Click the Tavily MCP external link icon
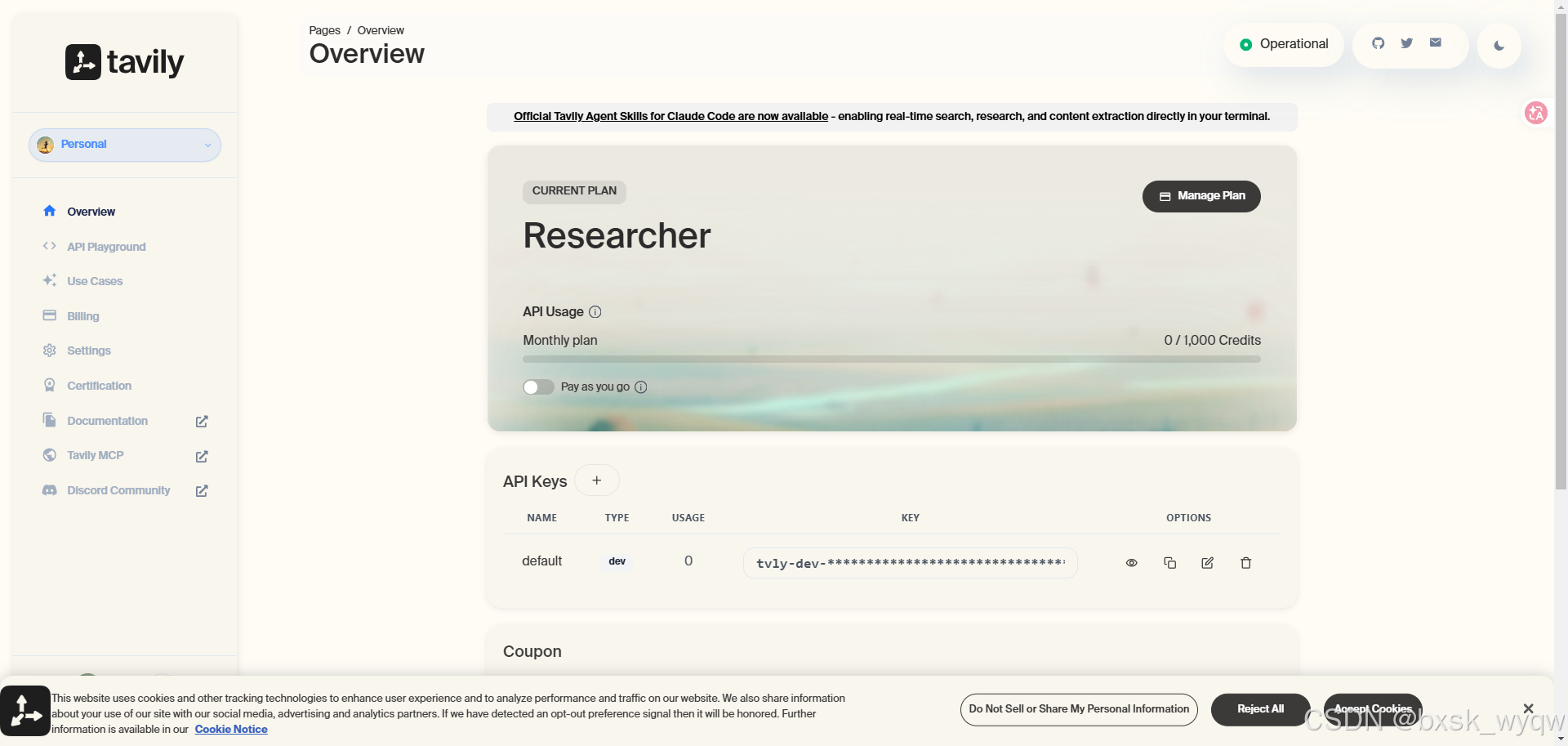1568x746 pixels. (202, 456)
